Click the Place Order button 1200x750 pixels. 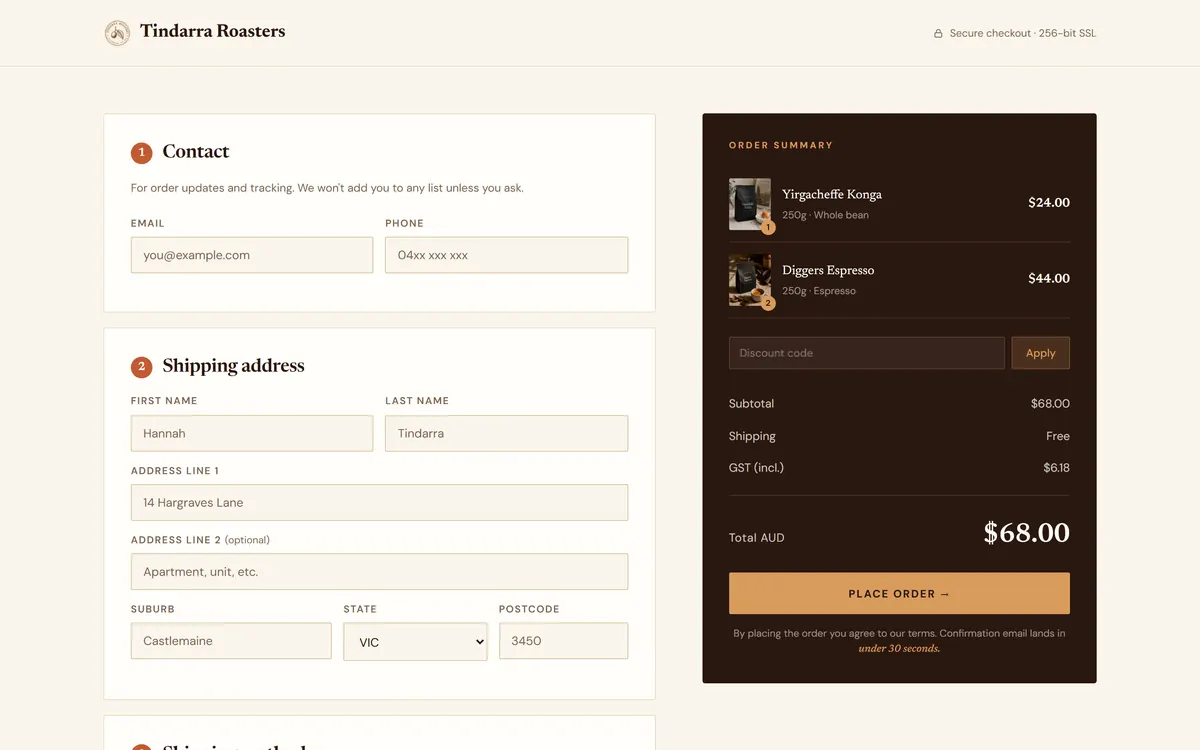899,593
